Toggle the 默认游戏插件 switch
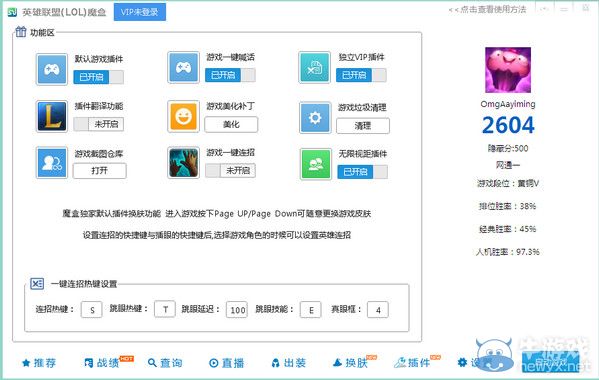The width and height of the screenshot is (599, 380). [x=99, y=77]
